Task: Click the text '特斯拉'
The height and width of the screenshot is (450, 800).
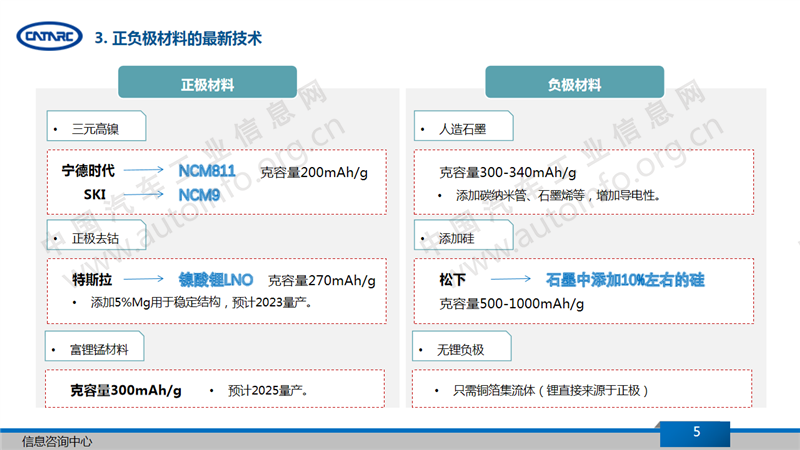Action: point(92,280)
